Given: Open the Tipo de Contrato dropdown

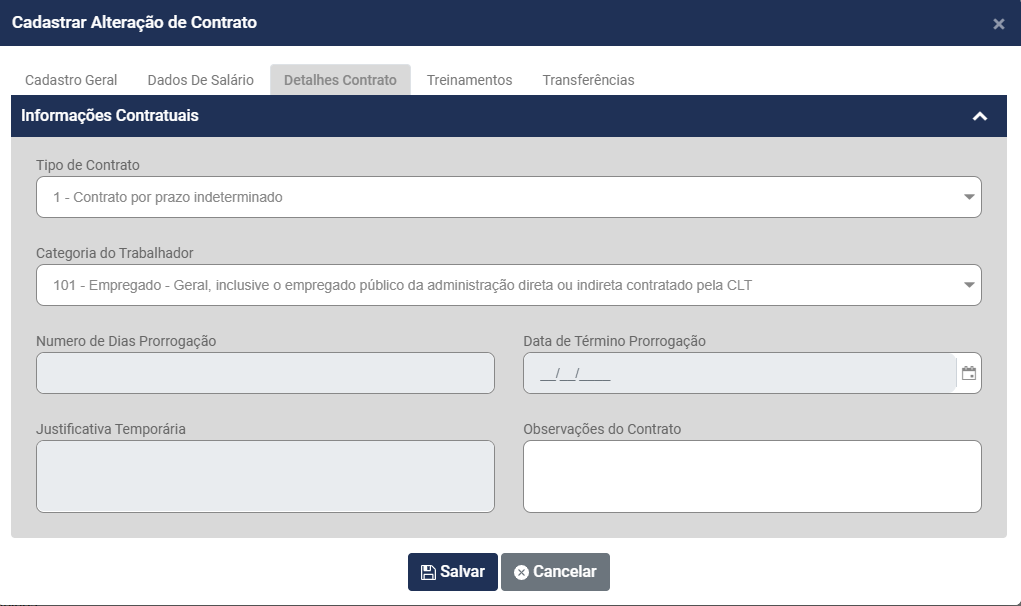Looking at the screenshot, I should 508,197.
